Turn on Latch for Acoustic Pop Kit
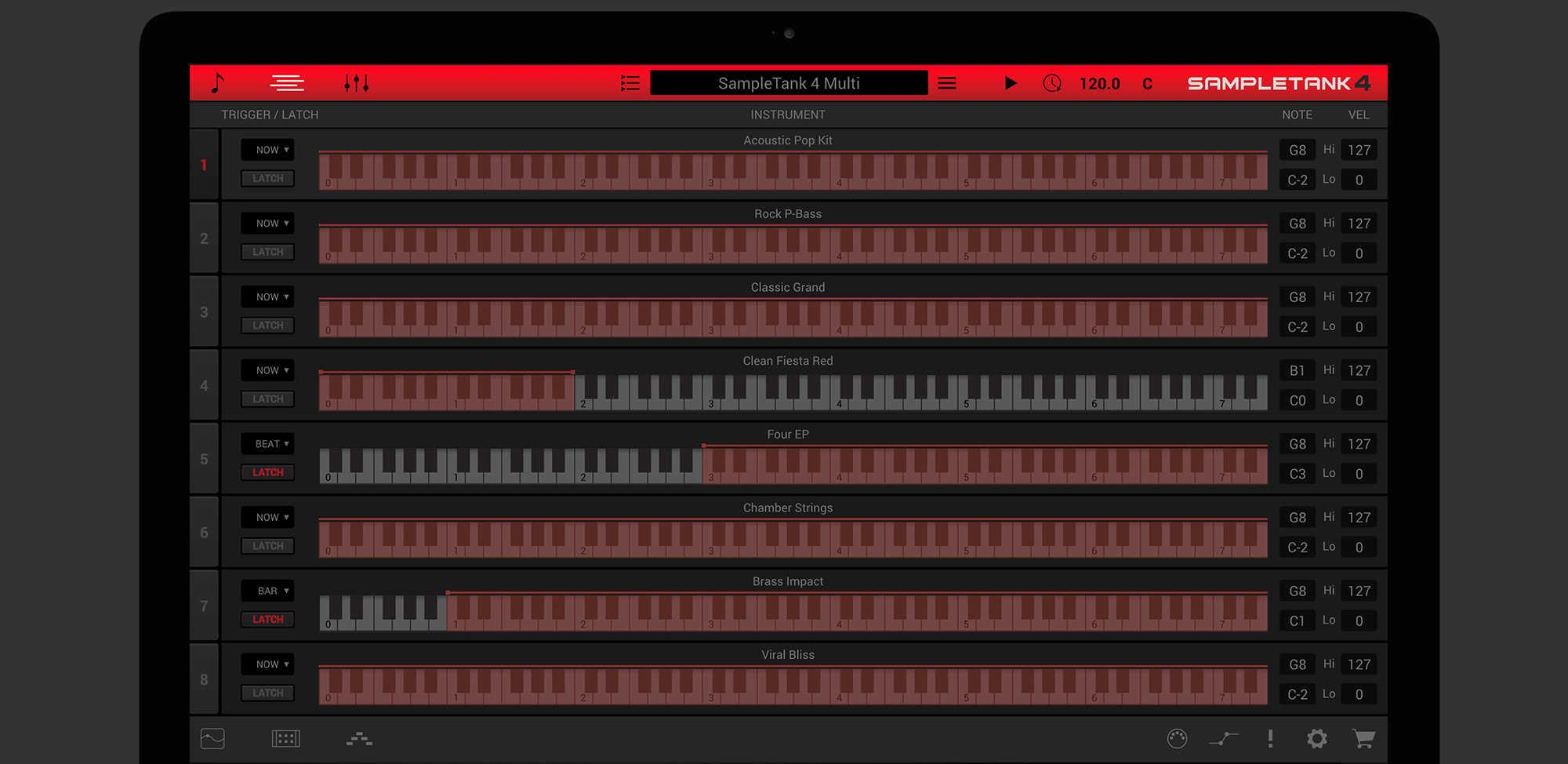The width and height of the screenshot is (1568, 764). 267,178
